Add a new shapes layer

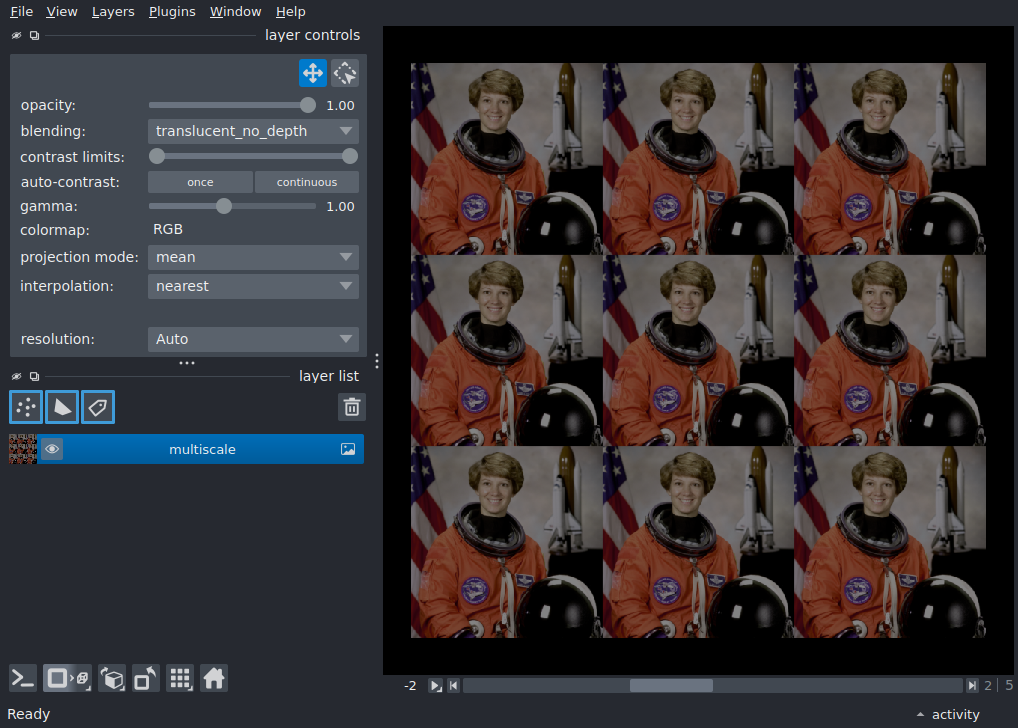pyautogui.click(x=62, y=407)
